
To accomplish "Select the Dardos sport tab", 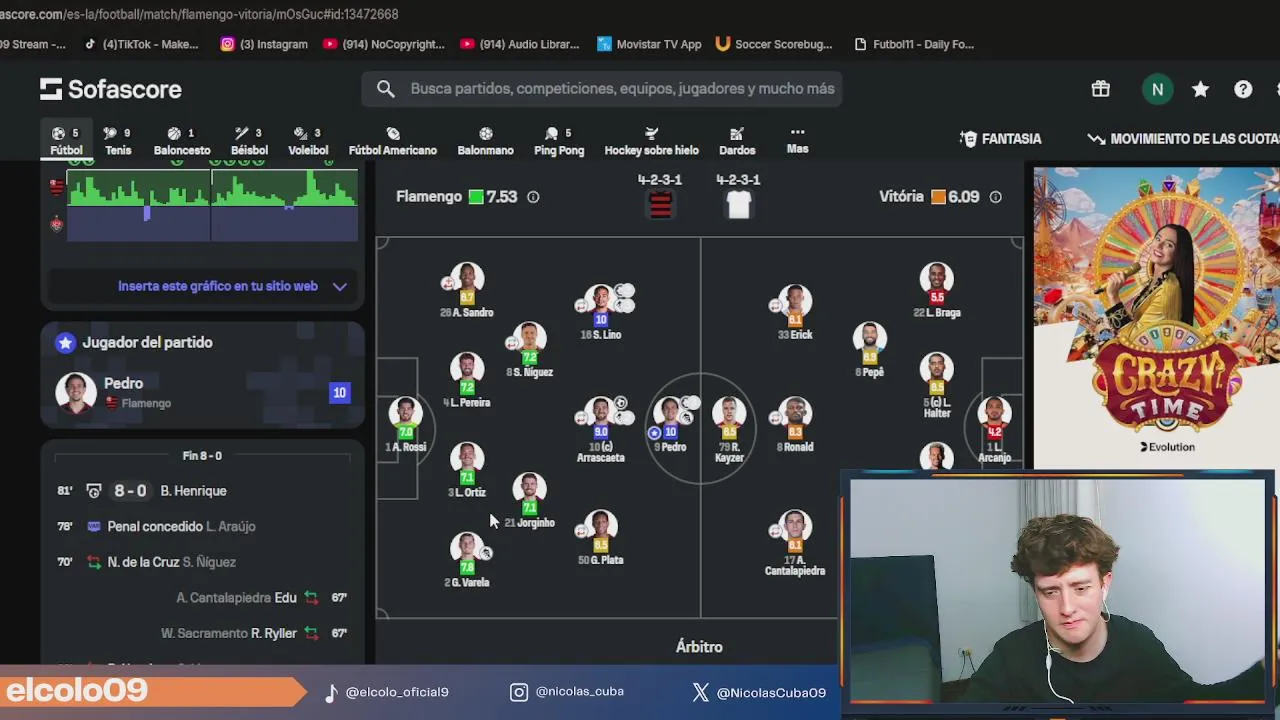I will [x=737, y=141].
